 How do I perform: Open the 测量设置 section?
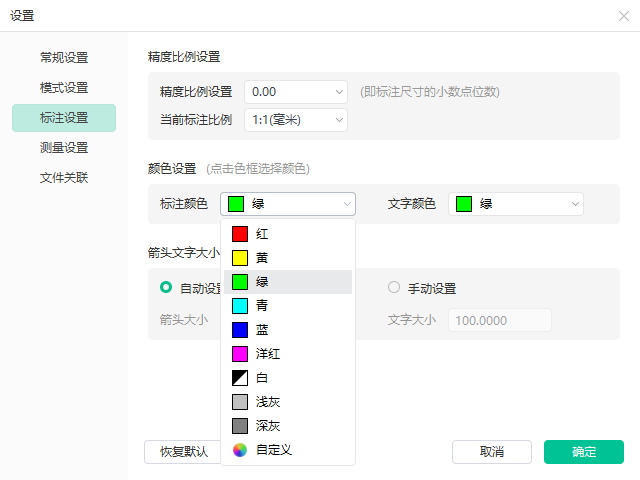(x=64, y=148)
